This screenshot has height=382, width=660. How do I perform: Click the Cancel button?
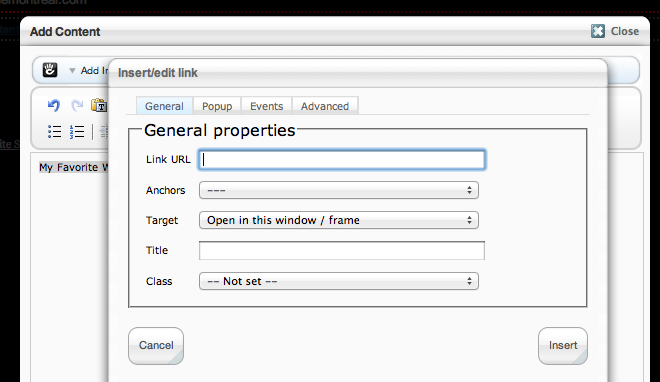[156, 346]
